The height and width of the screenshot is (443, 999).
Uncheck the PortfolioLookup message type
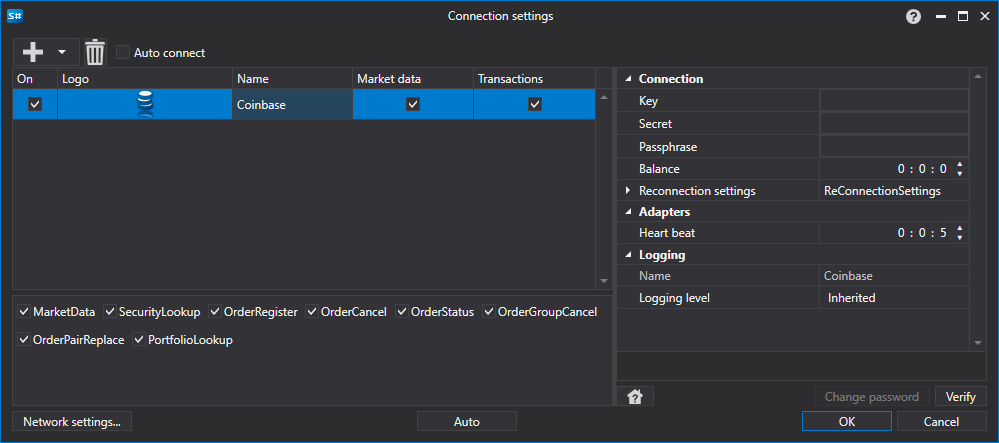[x=139, y=340]
